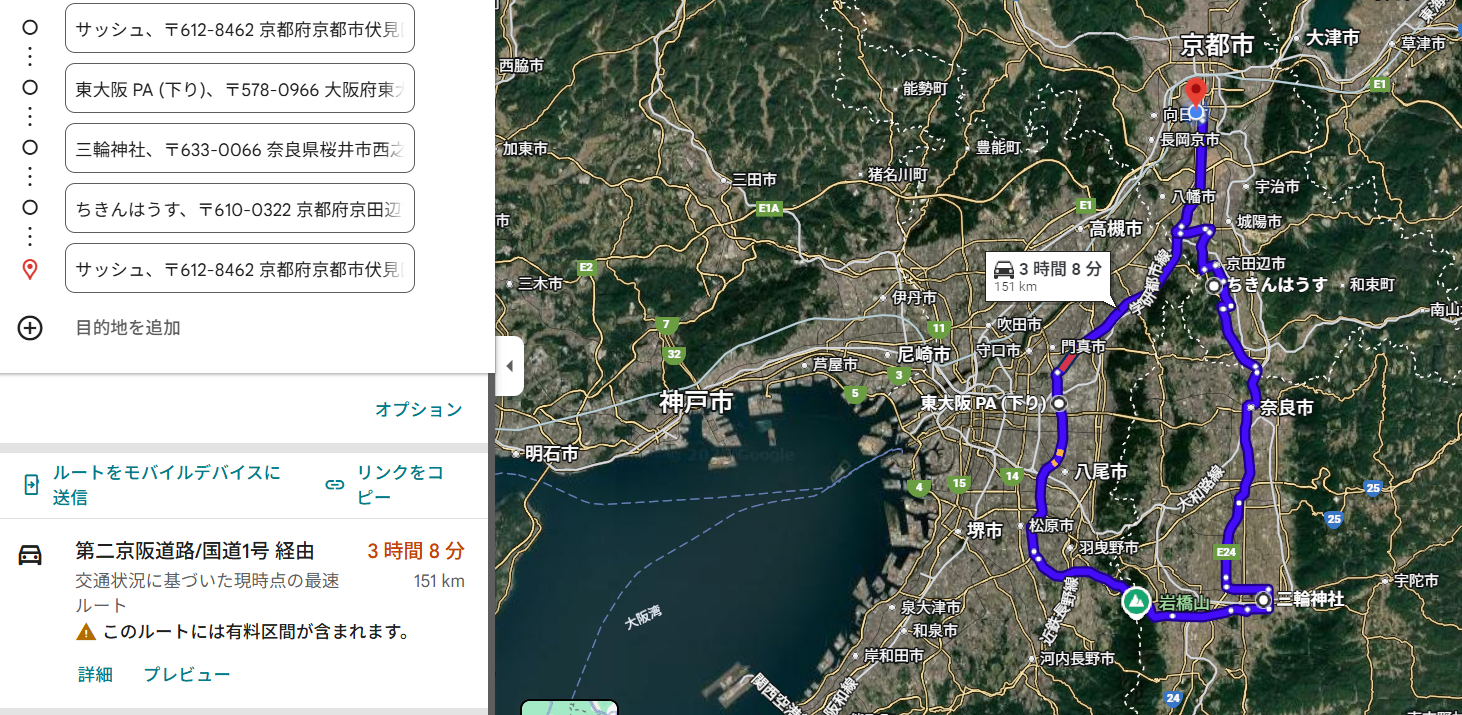Click circle handle beside ちきんはうす field
The height and width of the screenshot is (715, 1462).
point(30,208)
